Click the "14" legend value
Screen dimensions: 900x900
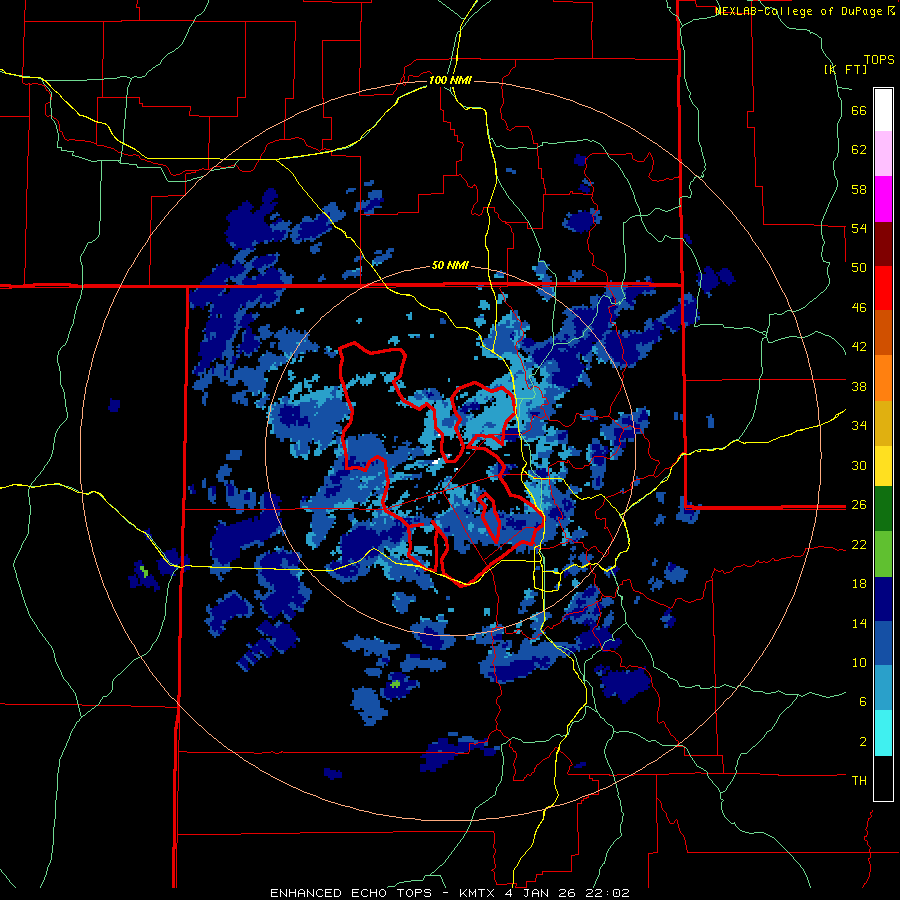click(859, 623)
